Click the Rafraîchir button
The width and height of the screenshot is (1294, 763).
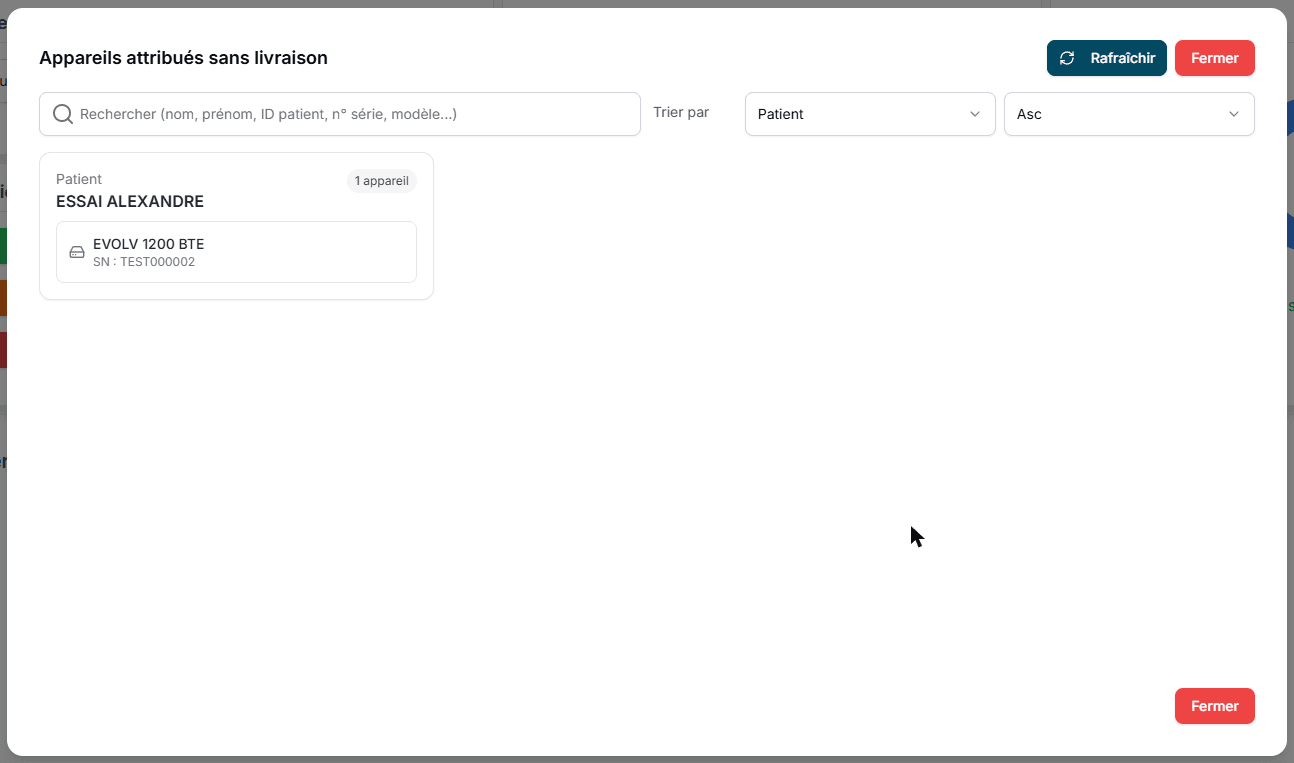point(1107,58)
